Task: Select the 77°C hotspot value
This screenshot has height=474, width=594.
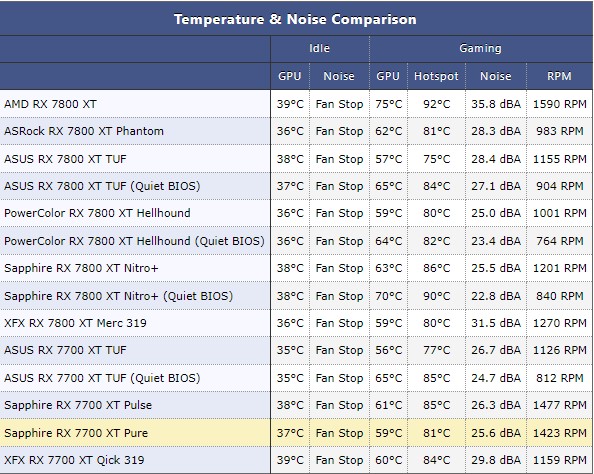Action: coord(436,350)
